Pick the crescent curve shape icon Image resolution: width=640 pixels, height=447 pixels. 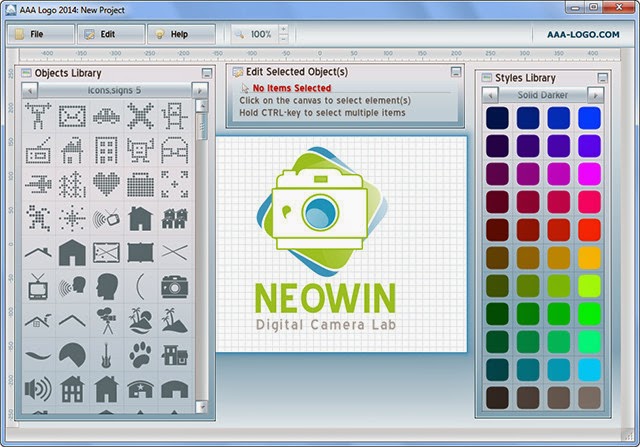tap(140, 287)
